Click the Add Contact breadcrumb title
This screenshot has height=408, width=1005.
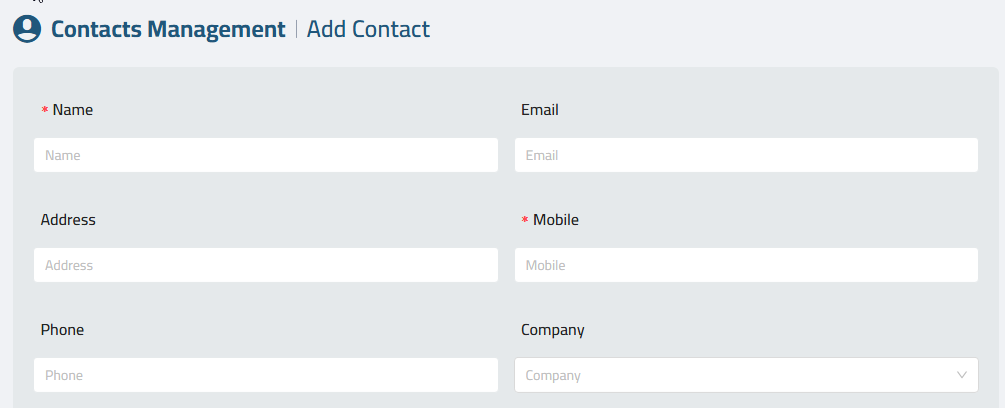point(369,29)
